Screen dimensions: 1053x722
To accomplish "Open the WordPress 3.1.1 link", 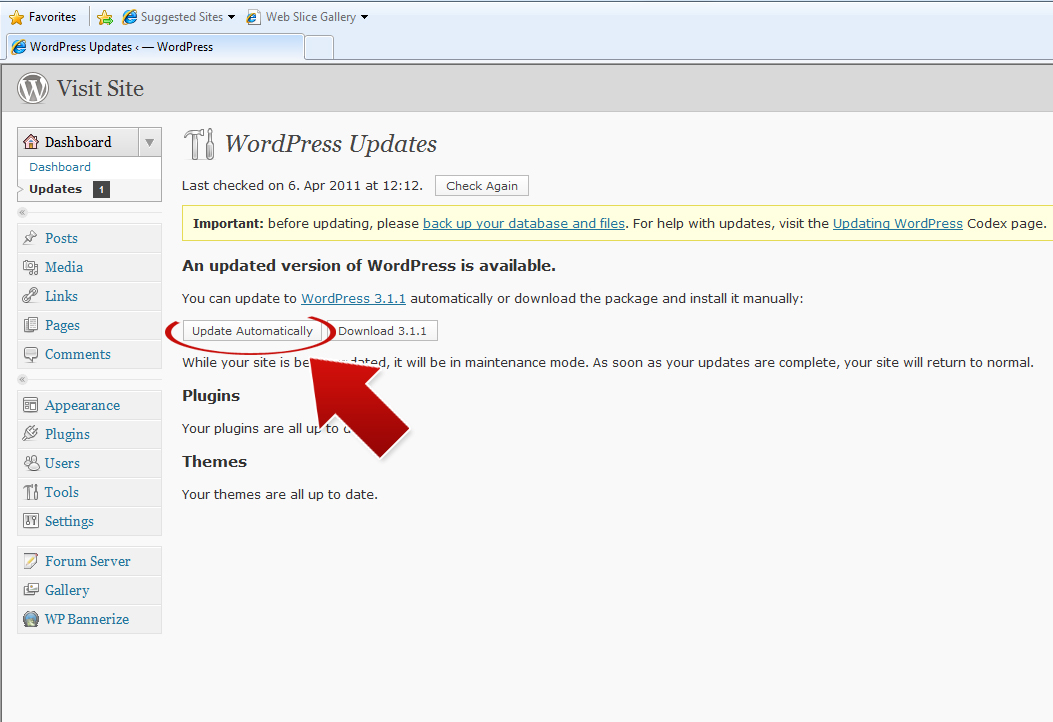I will (x=353, y=298).
